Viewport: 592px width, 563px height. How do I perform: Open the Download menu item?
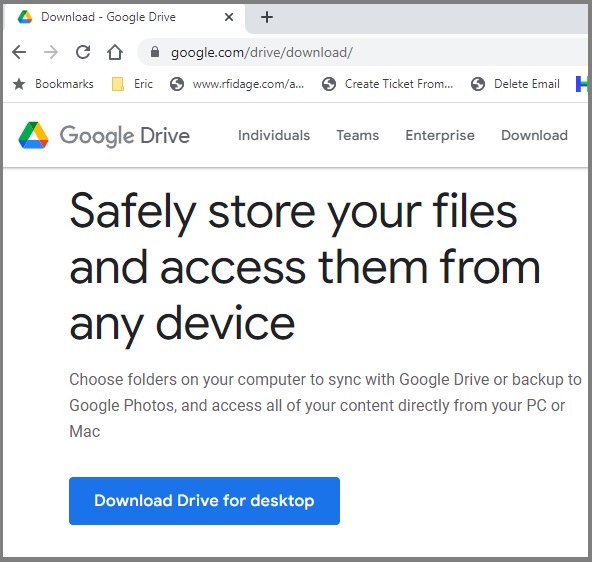pyautogui.click(x=534, y=135)
